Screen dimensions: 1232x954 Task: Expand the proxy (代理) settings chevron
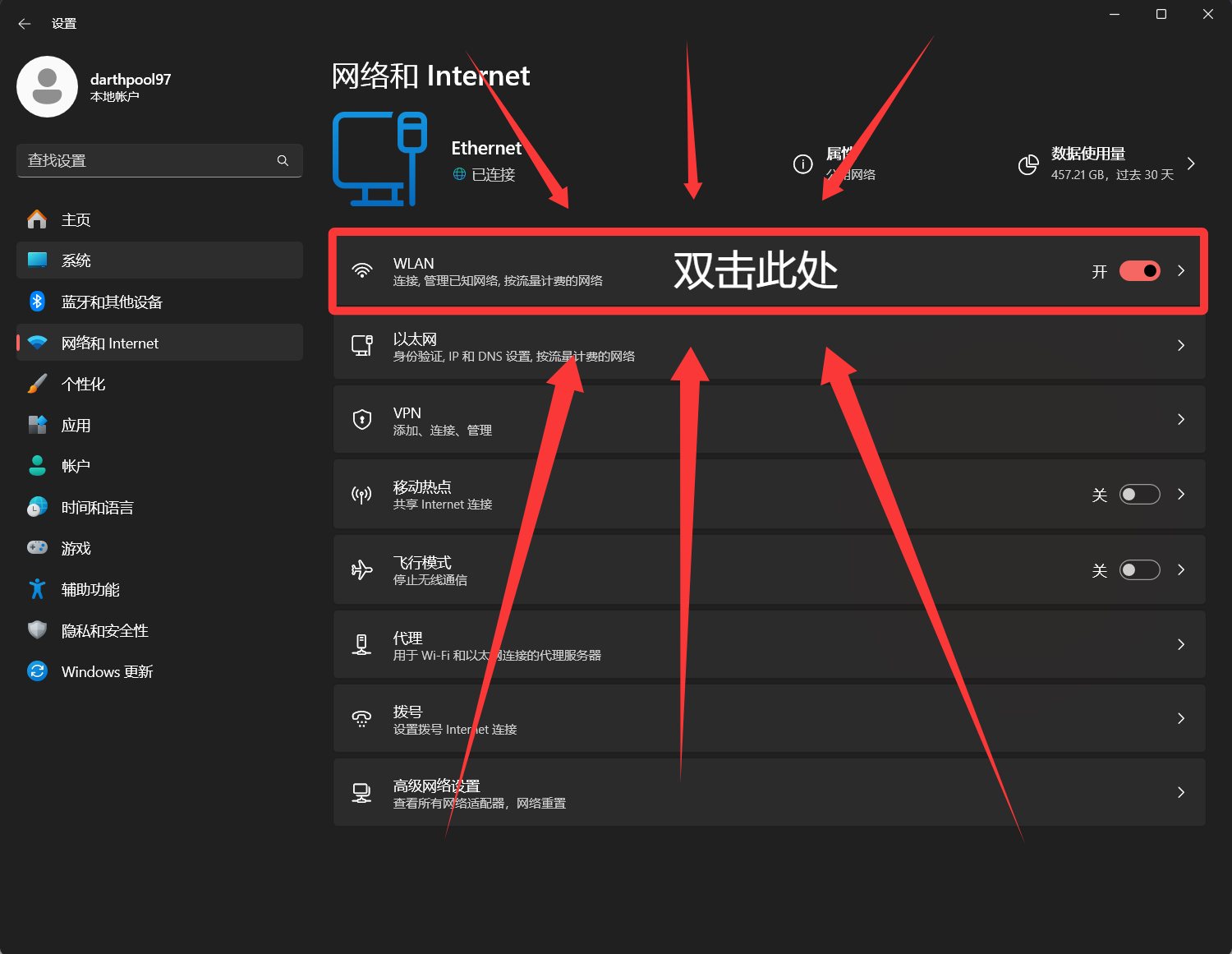tap(1180, 645)
